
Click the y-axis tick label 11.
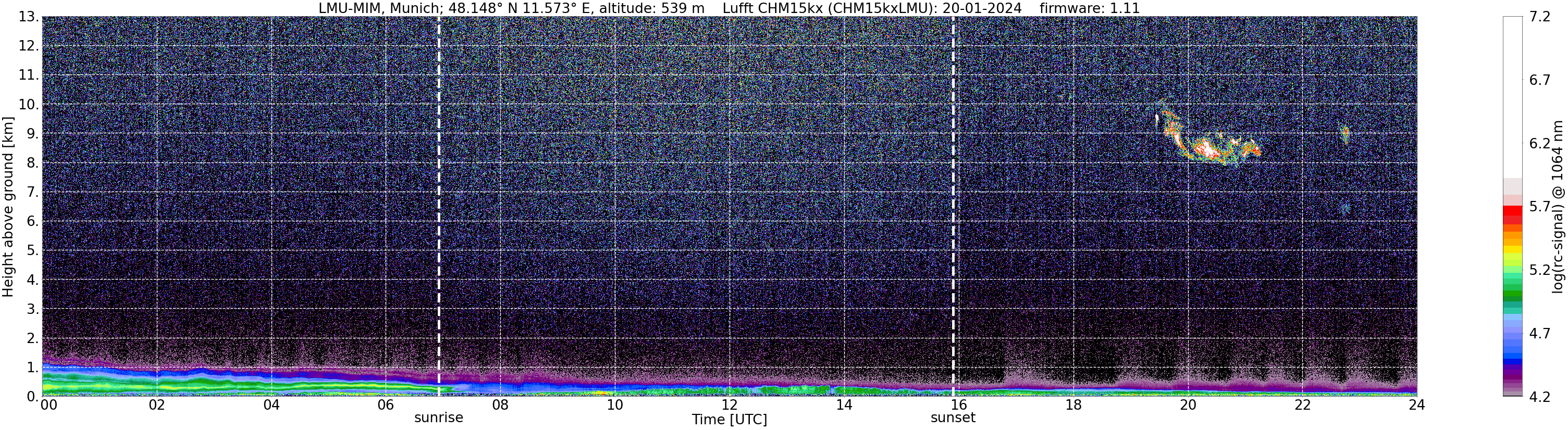pyautogui.click(x=29, y=75)
